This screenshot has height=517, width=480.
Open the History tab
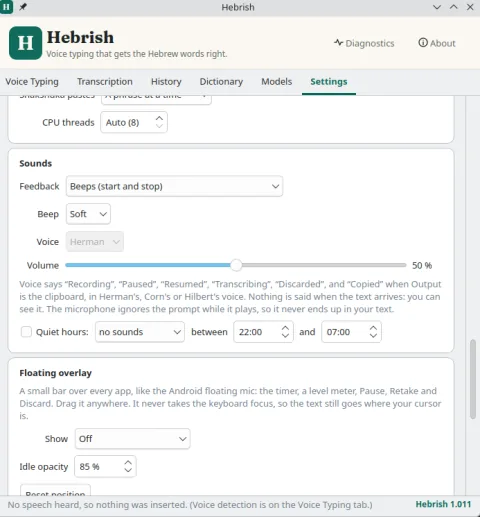pyautogui.click(x=166, y=82)
